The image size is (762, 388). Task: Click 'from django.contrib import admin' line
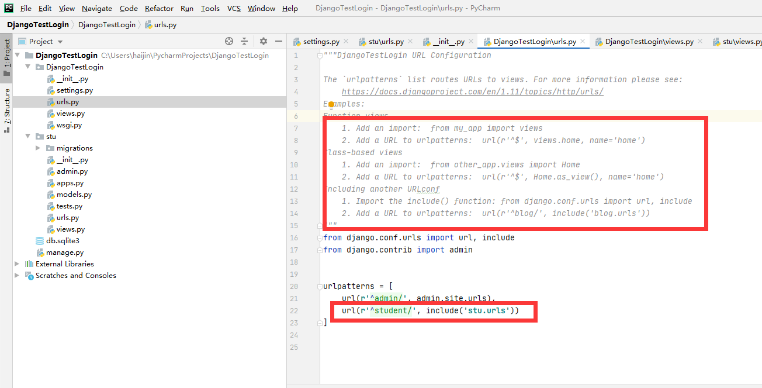click(398, 250)
